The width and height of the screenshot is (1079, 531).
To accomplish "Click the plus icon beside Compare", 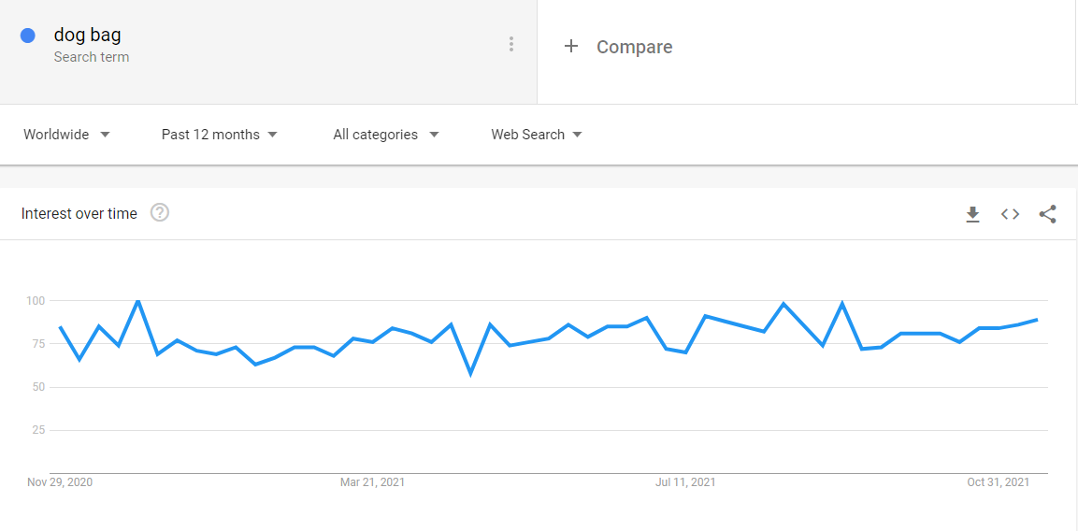I will pyautogui.click(x=570, y=46).
